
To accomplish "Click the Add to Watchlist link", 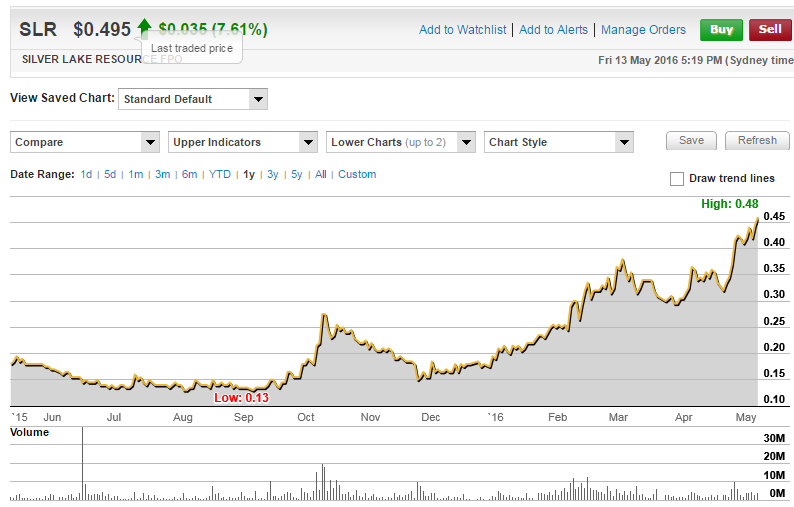I will pyautogui.click(x=463, y=30).
